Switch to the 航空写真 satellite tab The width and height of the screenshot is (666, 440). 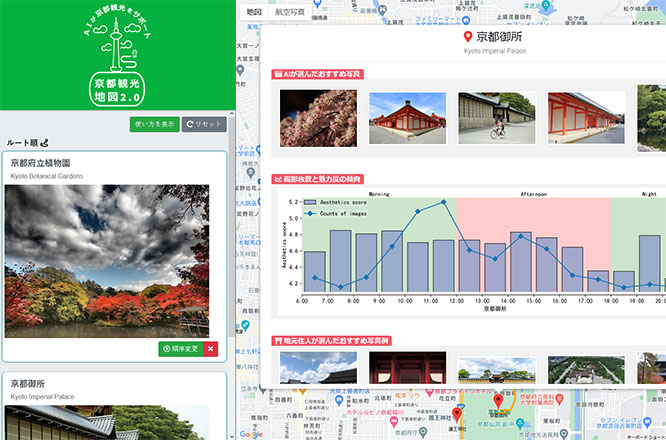(290, 11)
